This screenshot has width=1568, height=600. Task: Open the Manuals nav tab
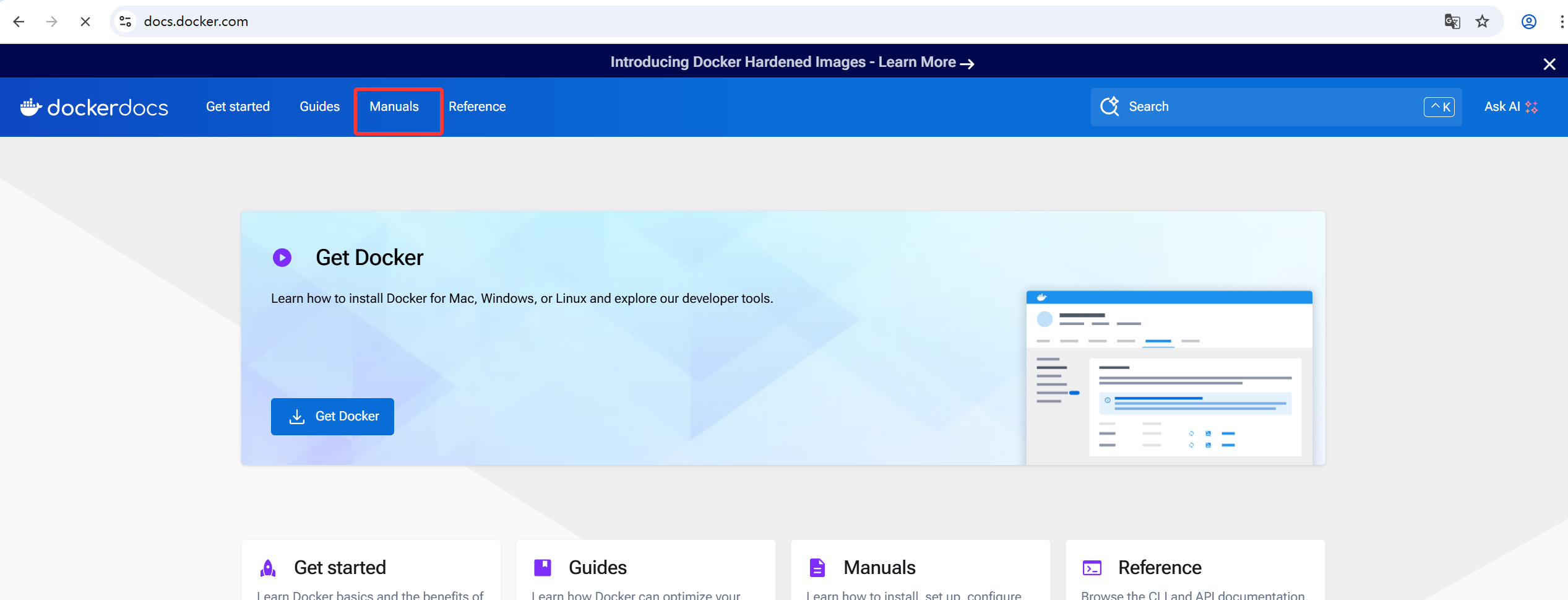394,107
